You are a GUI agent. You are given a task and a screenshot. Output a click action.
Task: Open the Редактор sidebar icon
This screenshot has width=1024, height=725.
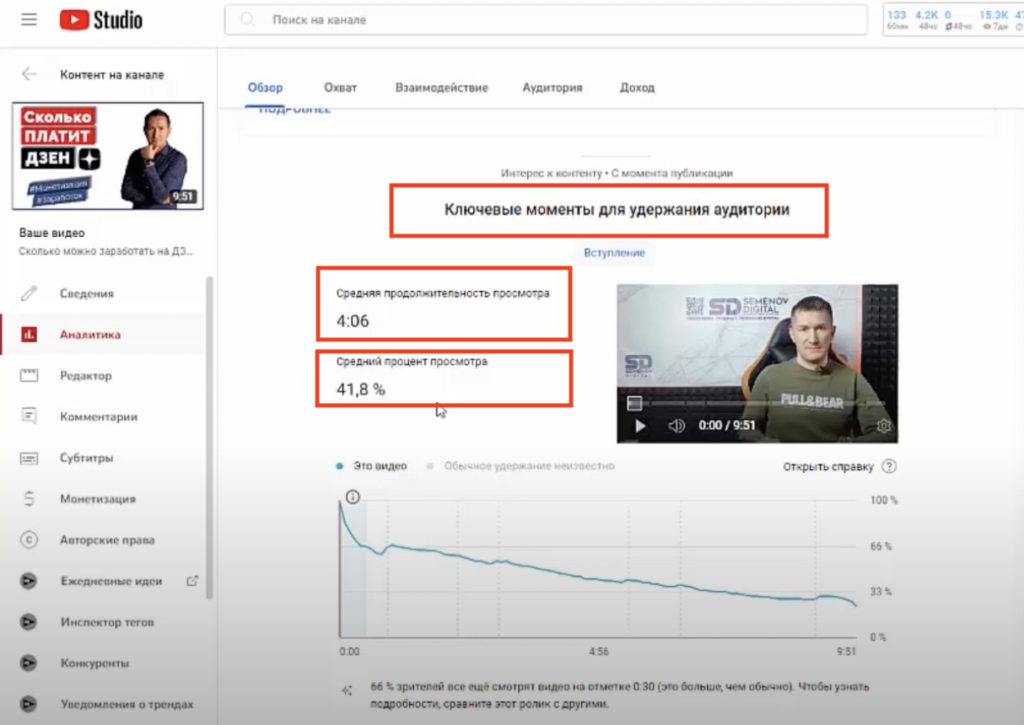click(x=29, y=376)
